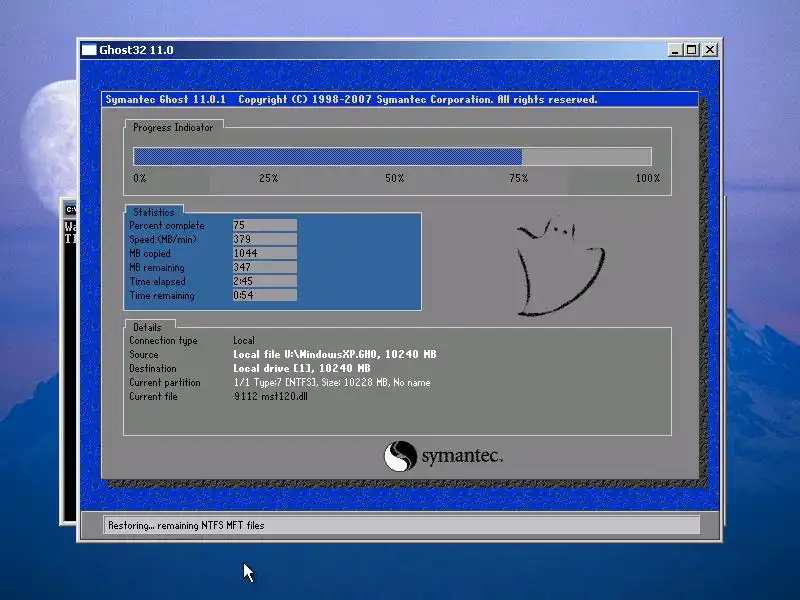
Task: Click the Speed value 379
Action: pyautogui.click(x=265, y=239)
